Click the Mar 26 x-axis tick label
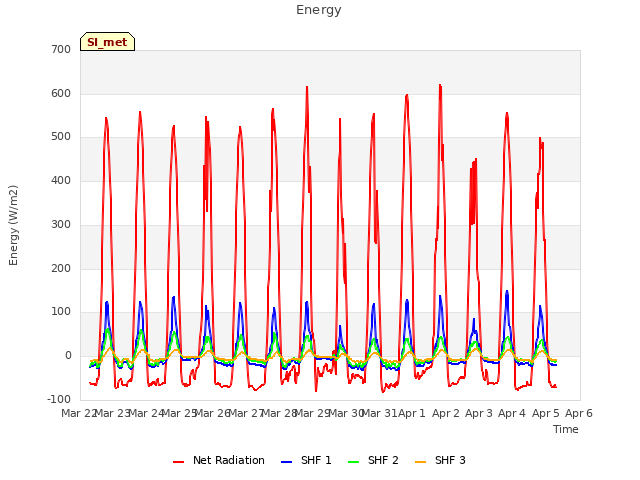This screenshot has width=640, height=480. point(213,413)
